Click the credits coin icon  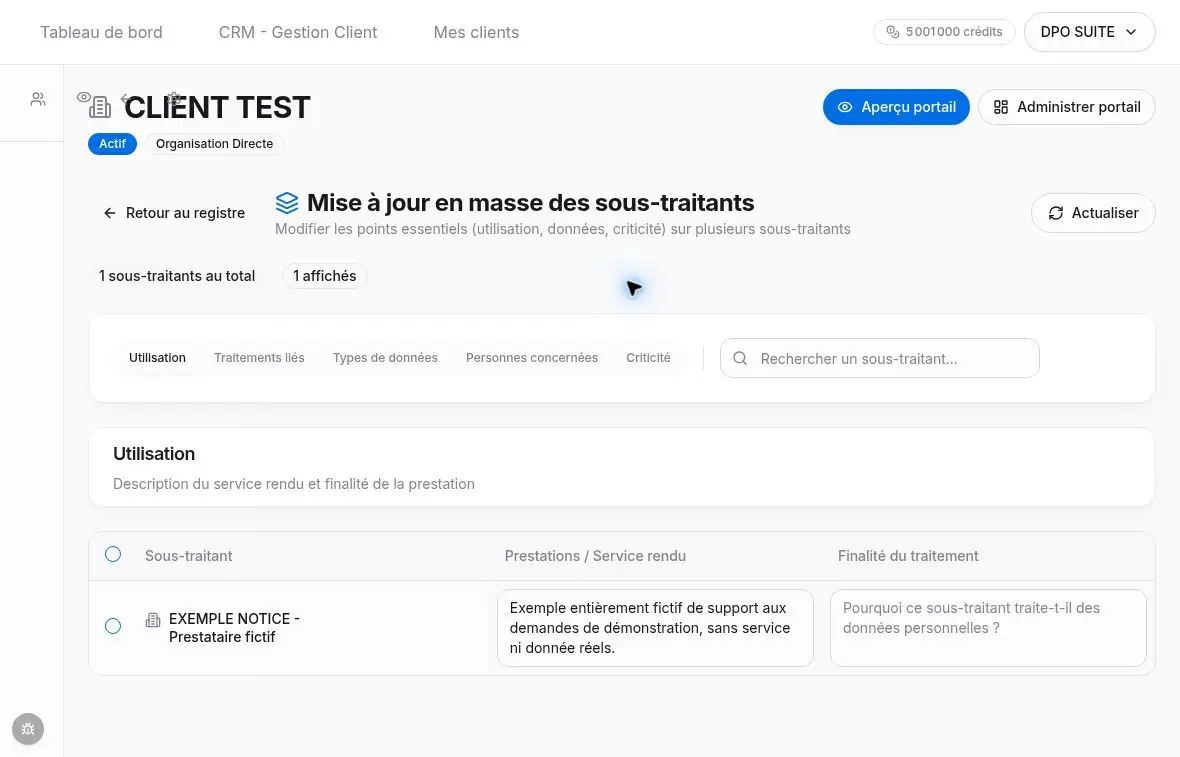(893, 32)
